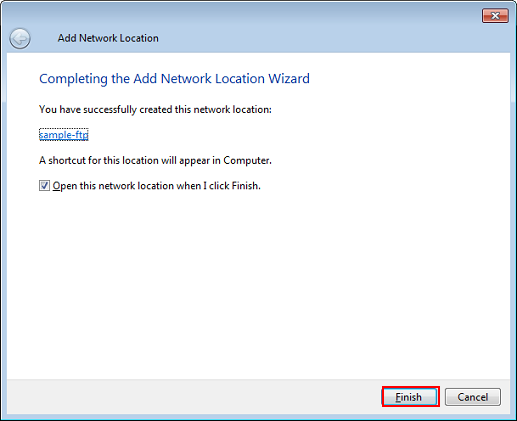Screen dimensions: 517x421
Task: Click the gray footer bar left of Finish
Action: 193,397
